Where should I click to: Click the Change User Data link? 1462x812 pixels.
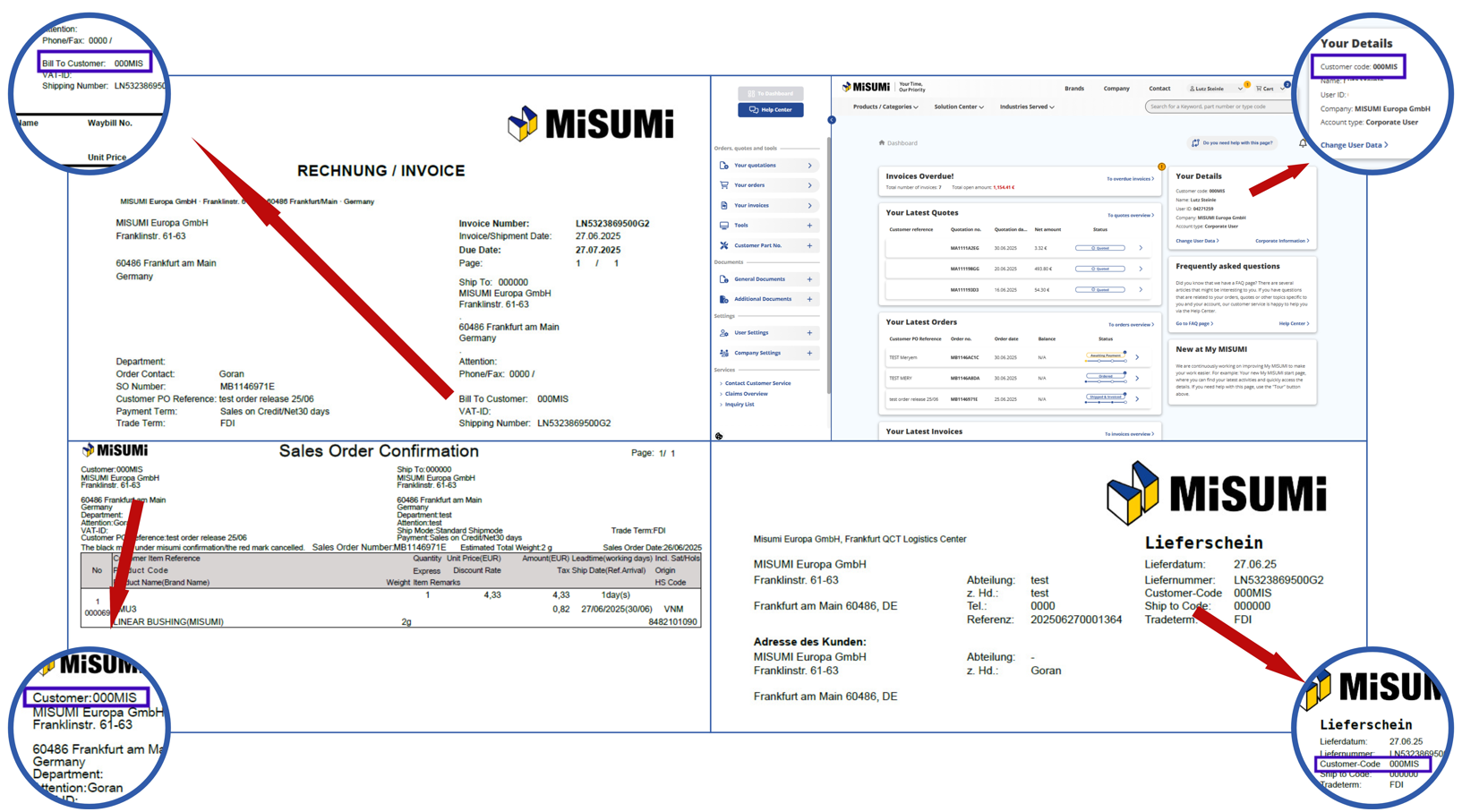pyautogui.click(x=1197, y=241)
